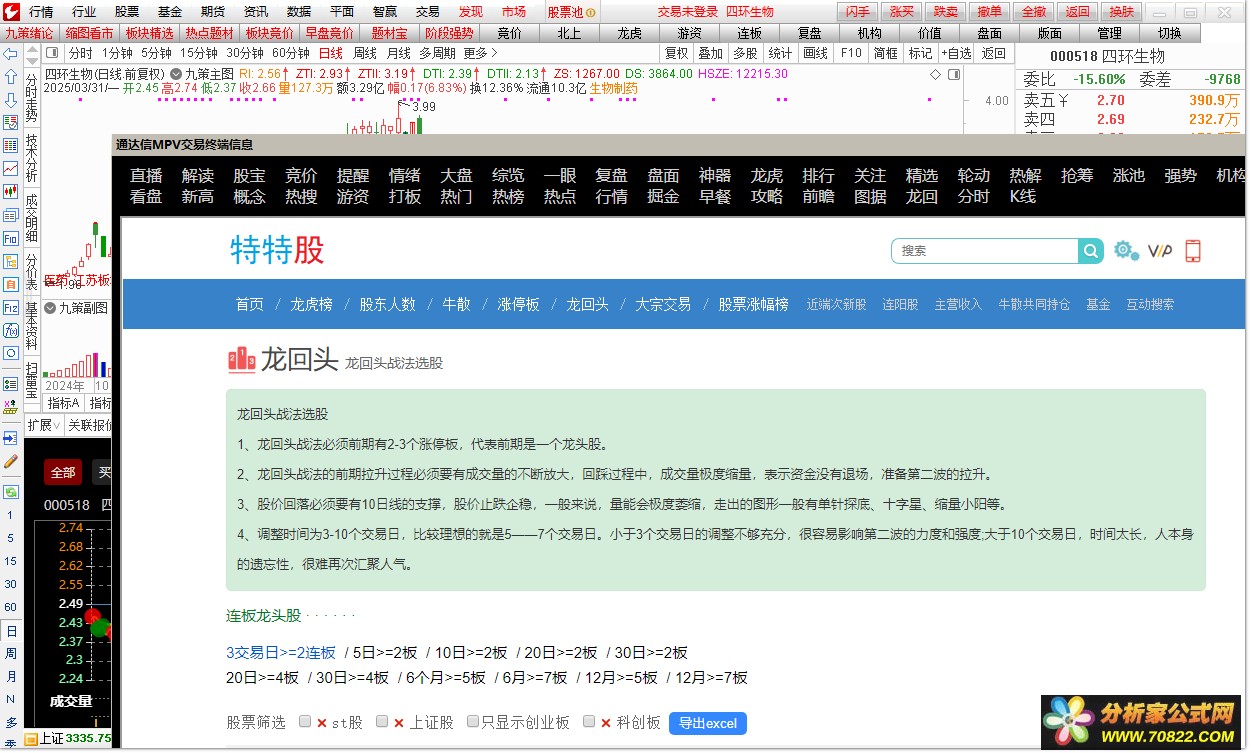Click the blue arrow import sidebar icon
1251x753 pixels.
10,438
